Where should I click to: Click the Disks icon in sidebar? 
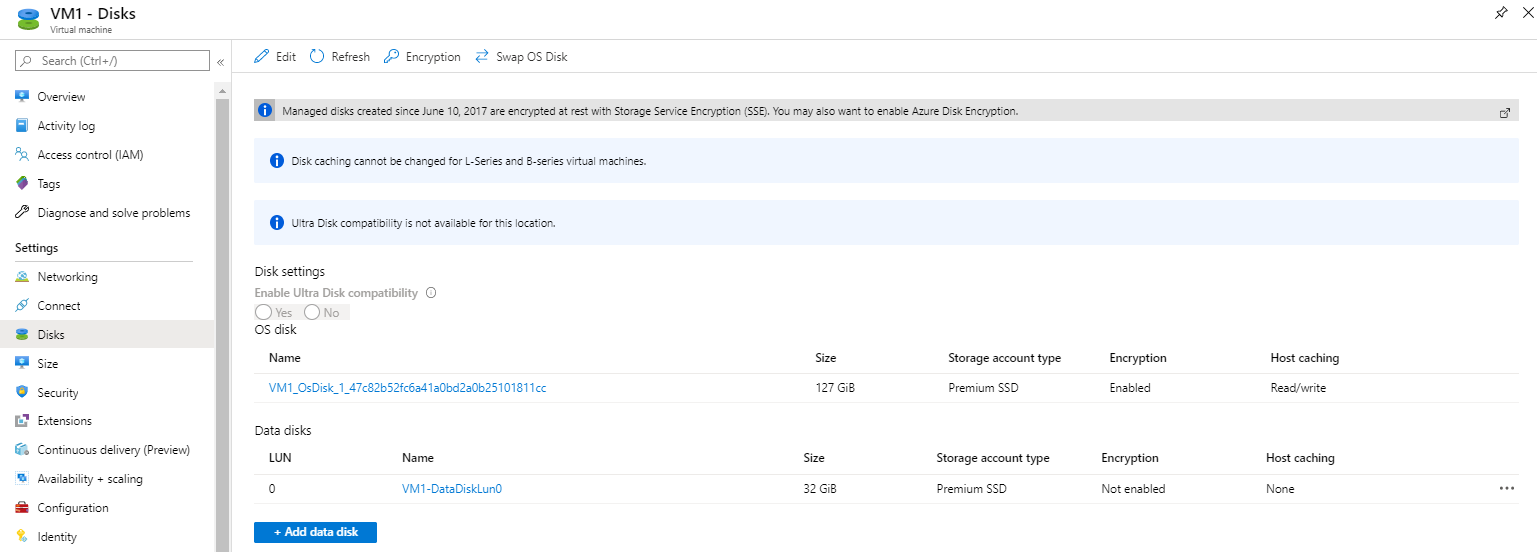point(22,335)
